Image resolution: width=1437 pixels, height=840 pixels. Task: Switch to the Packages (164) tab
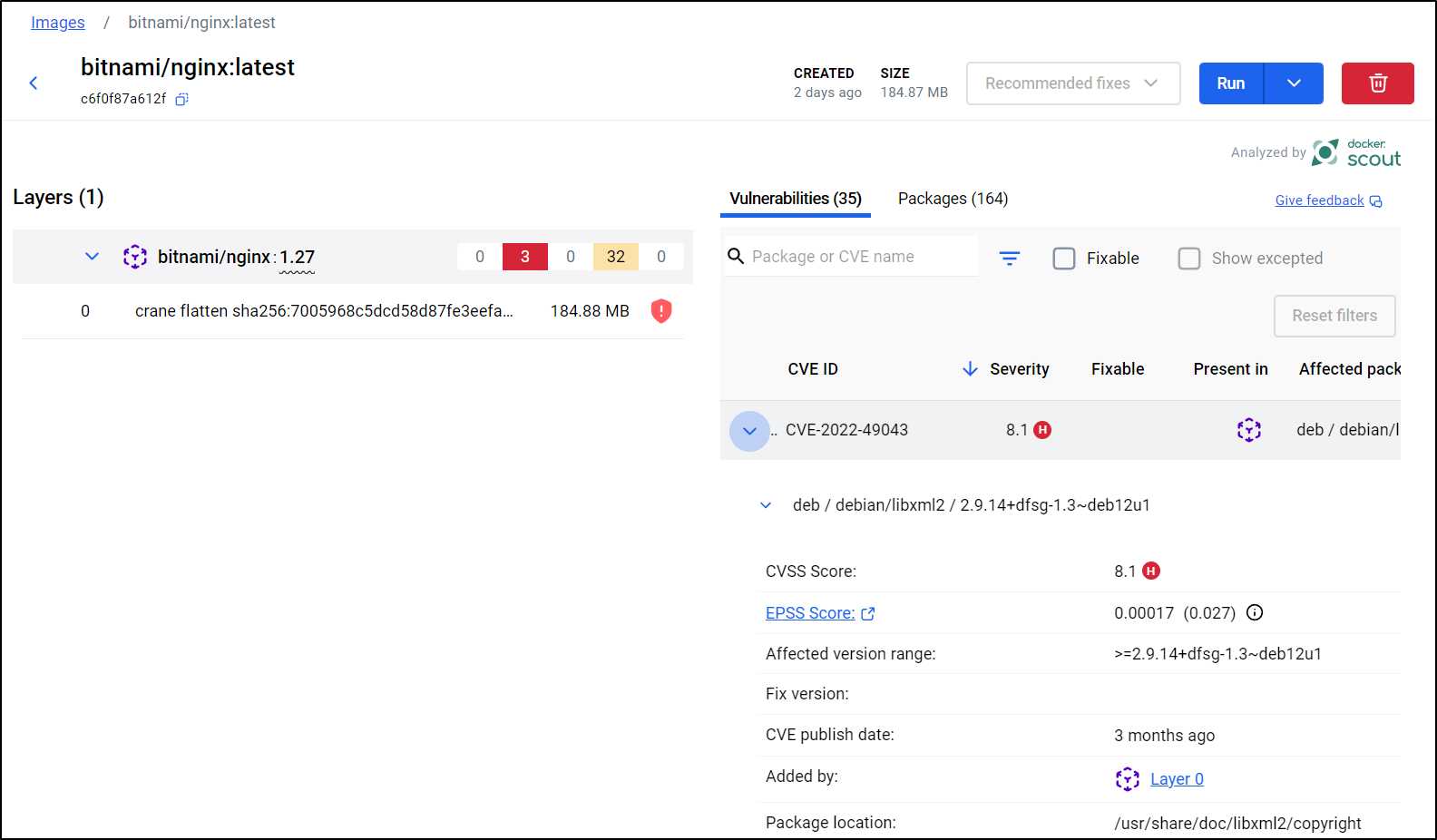point(953,199)
